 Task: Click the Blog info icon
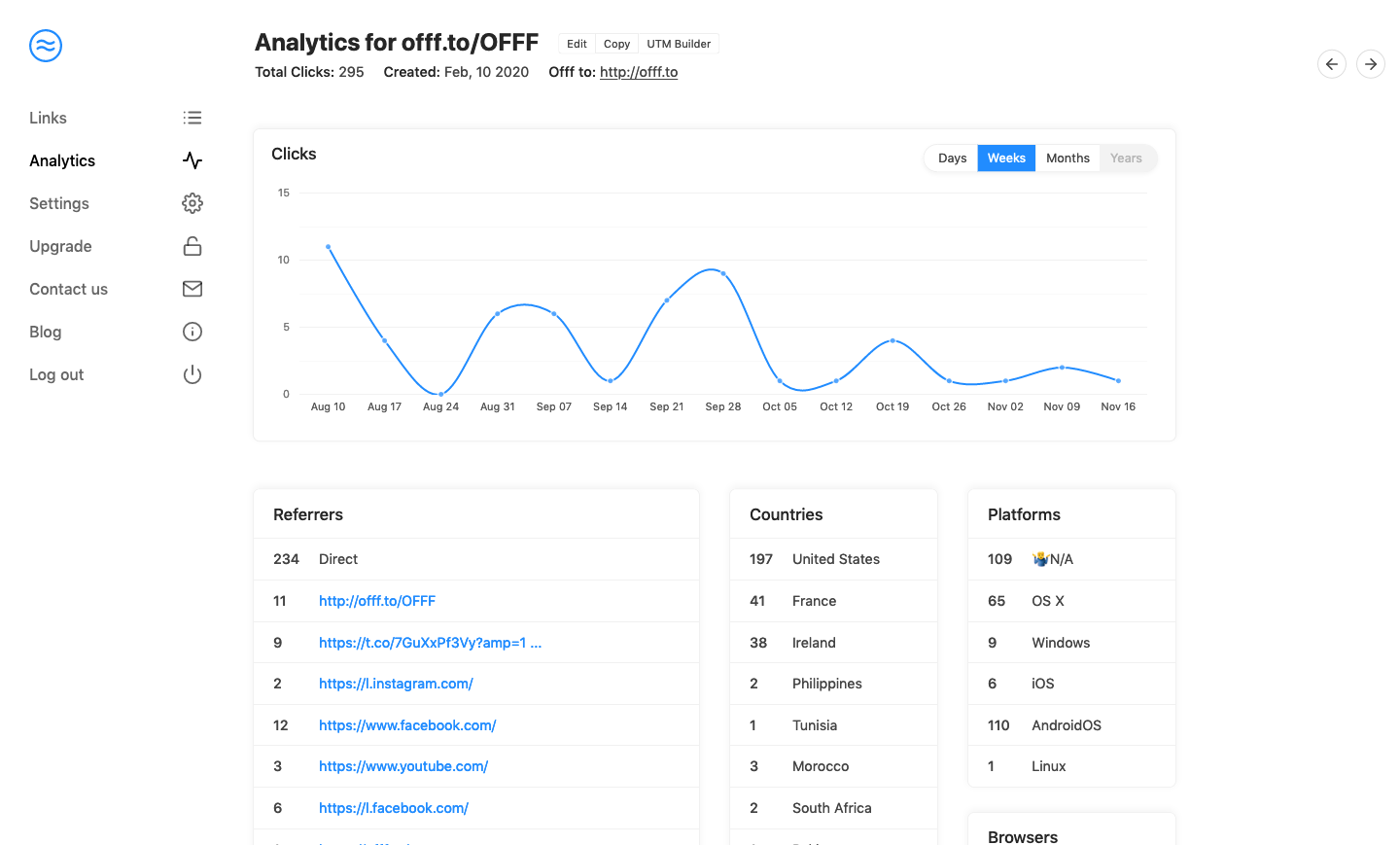point(192,332)
